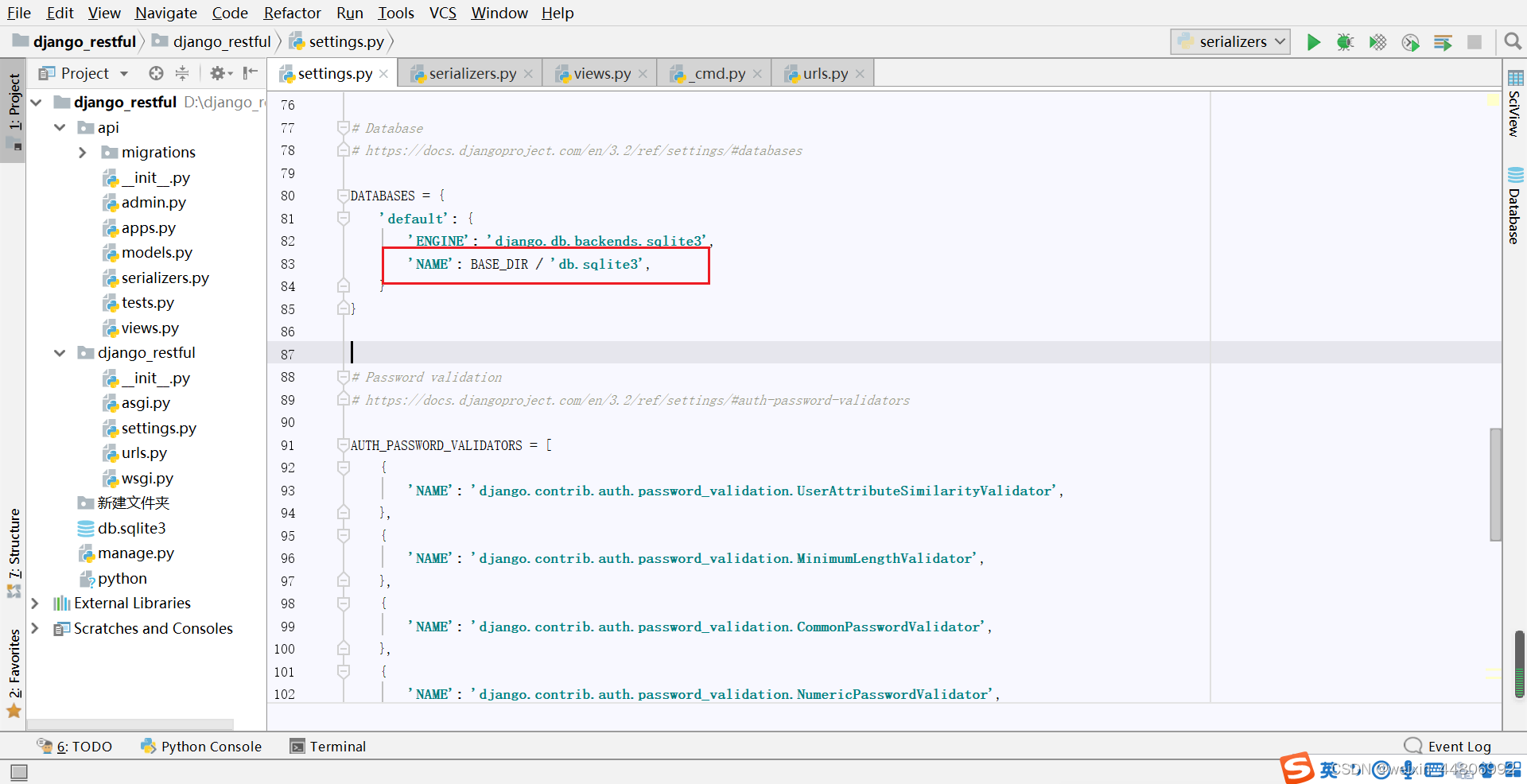Open the serializers run configuration dropdown
The width and height of the screenshot is (1527, 784).
pyautogui.click(x=1279, y=41)
